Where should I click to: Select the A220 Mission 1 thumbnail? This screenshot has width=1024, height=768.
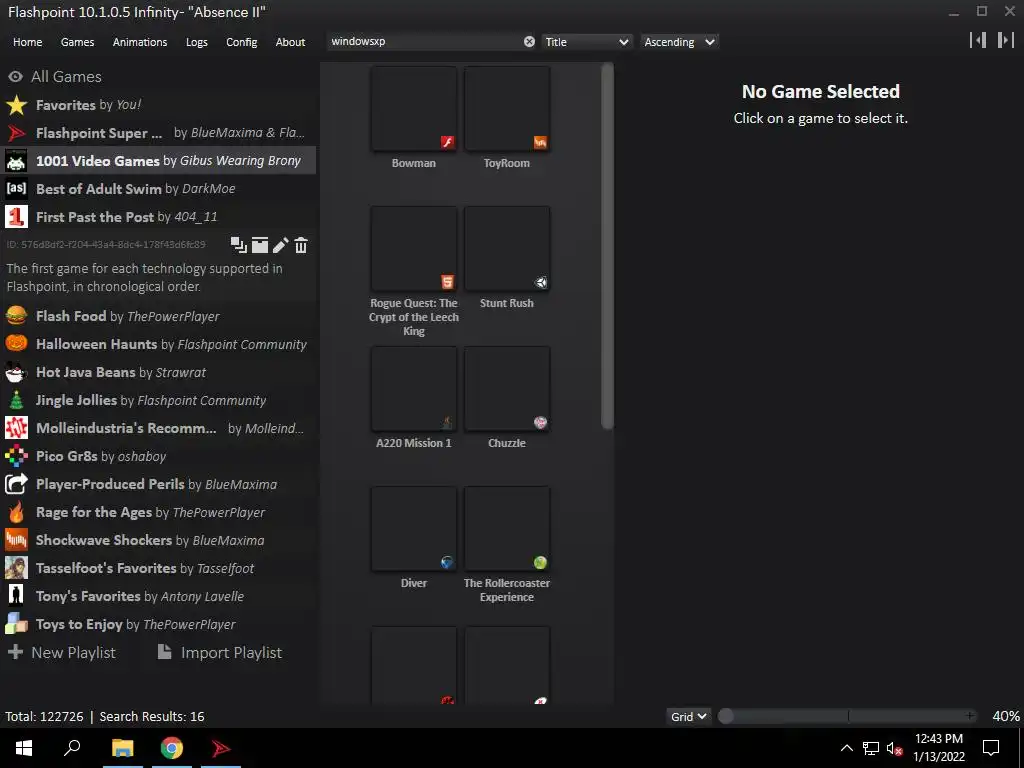point(413,389)
